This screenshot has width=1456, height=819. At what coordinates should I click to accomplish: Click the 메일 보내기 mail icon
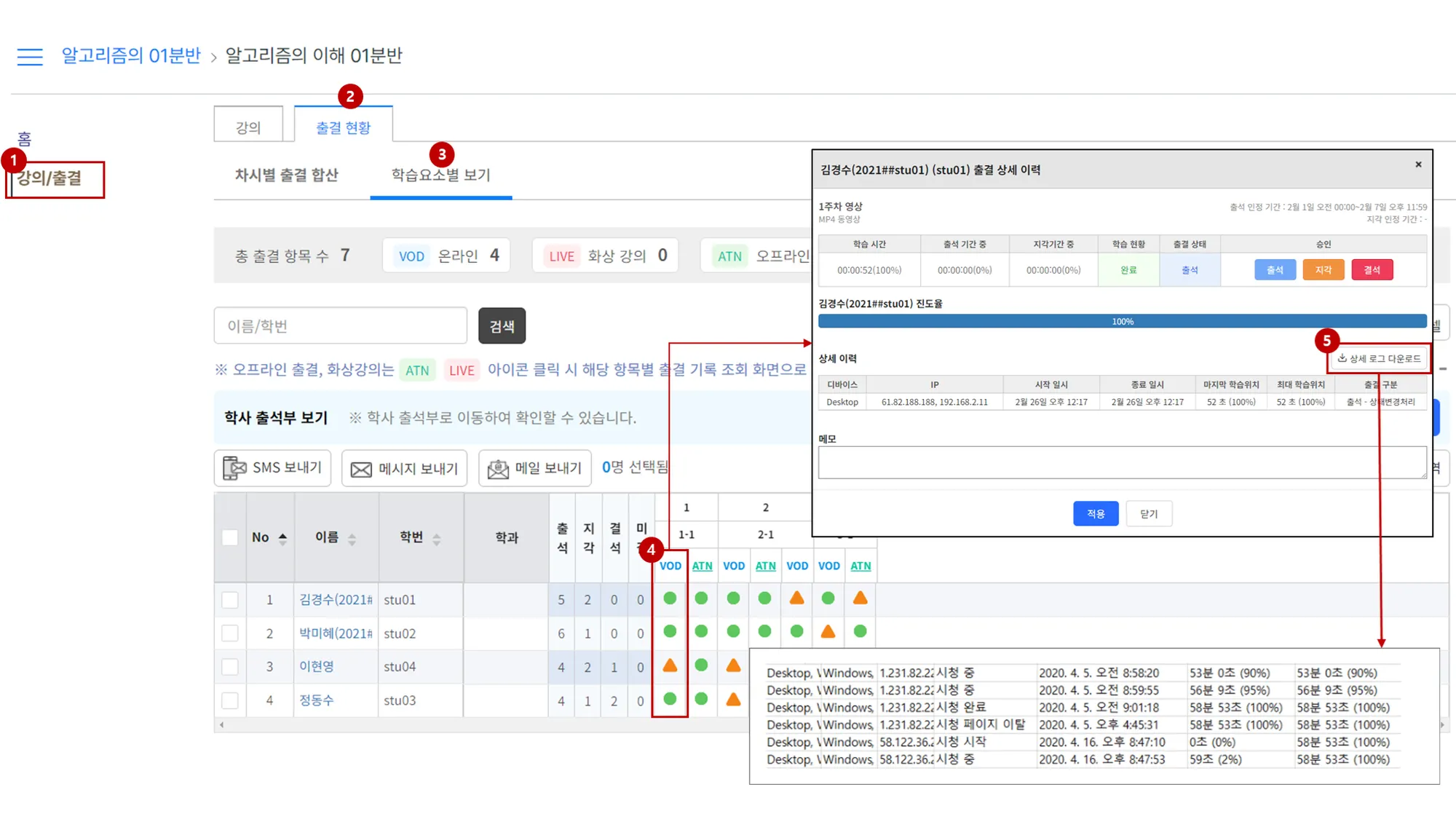(x=498, y=469)
